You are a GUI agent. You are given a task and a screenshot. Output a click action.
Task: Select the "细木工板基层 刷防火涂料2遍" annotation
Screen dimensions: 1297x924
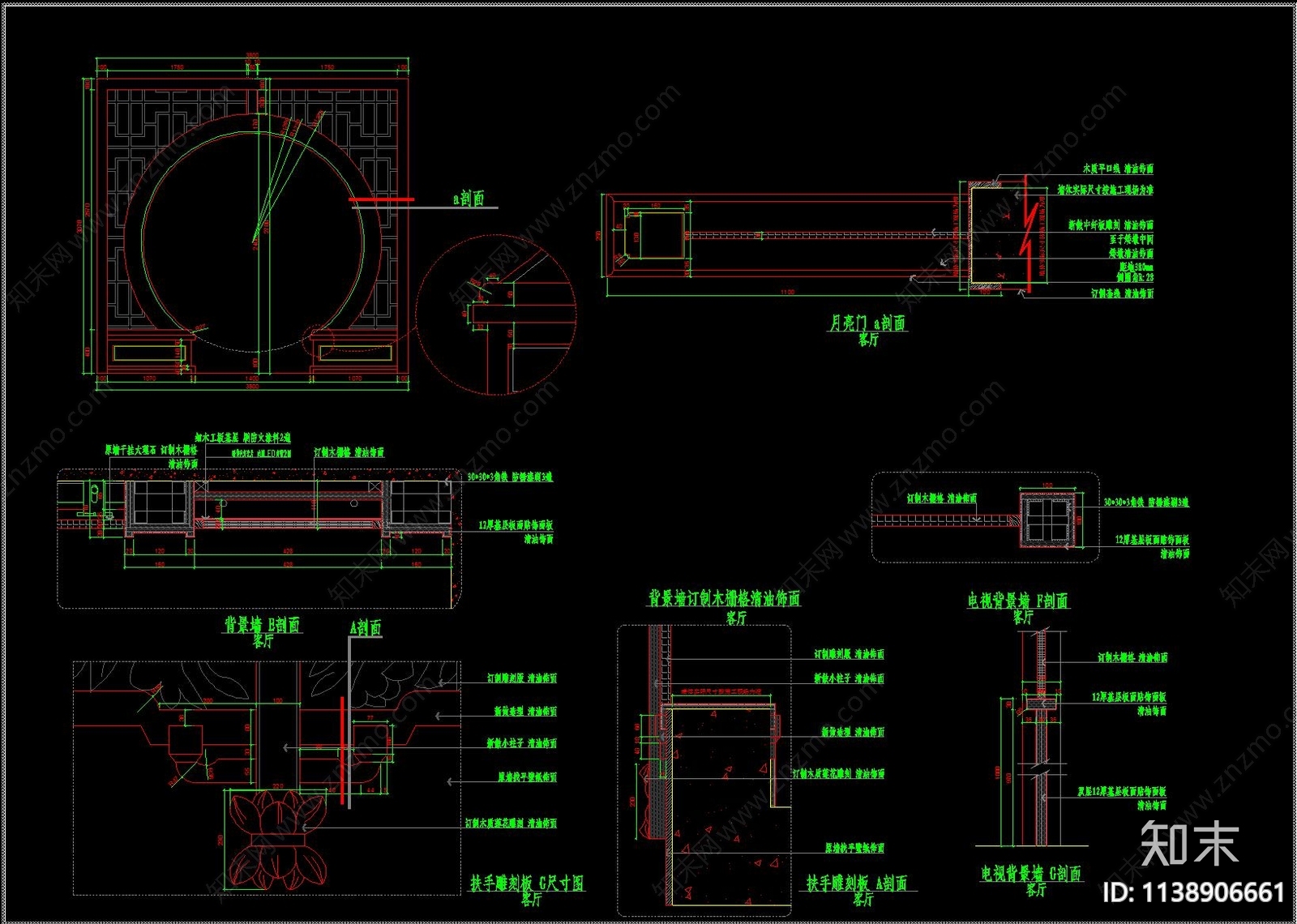pyautogui.click(x=242, y=438)
